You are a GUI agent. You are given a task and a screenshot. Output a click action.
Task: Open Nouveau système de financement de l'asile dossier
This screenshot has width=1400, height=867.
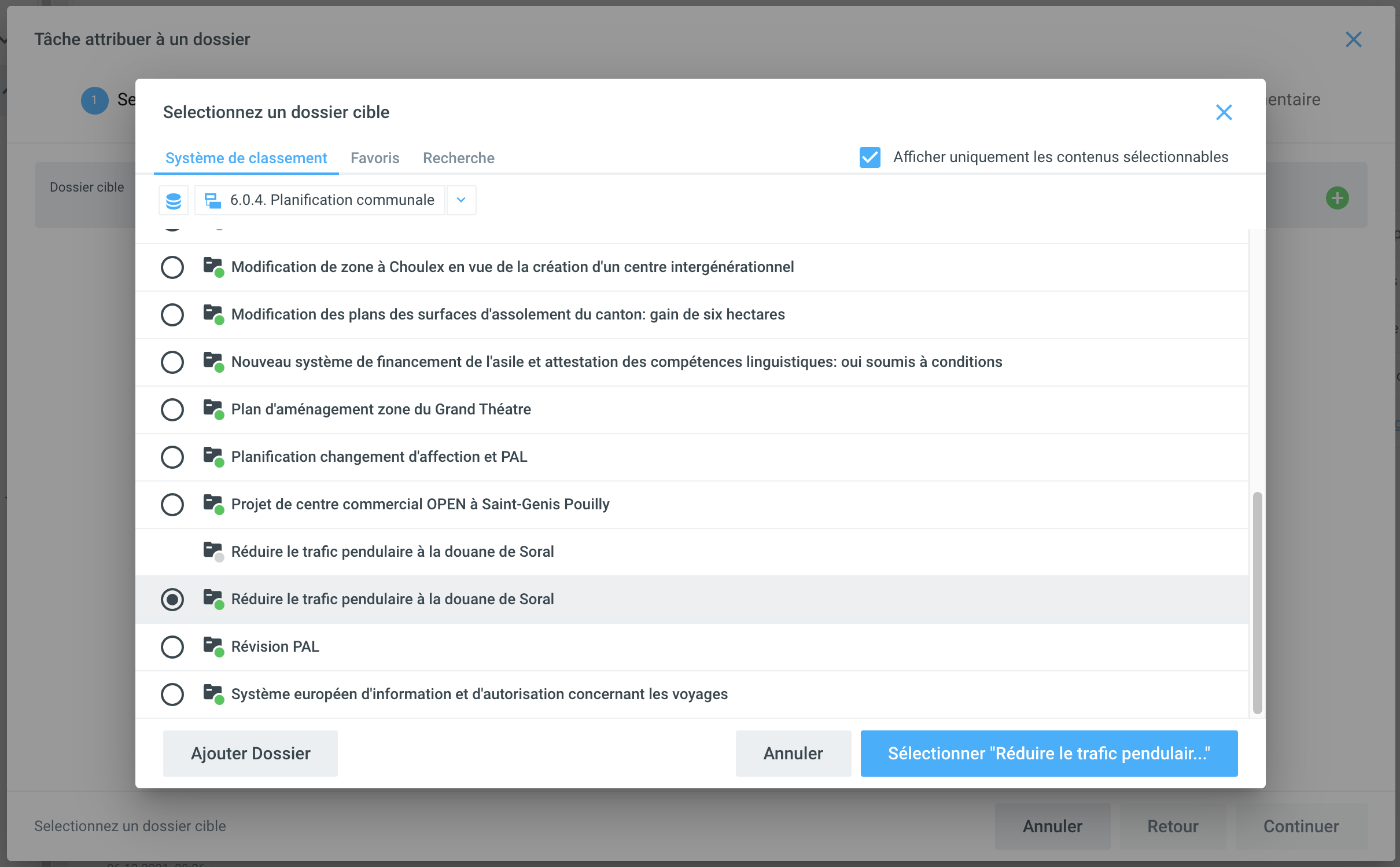pos(616,362)
